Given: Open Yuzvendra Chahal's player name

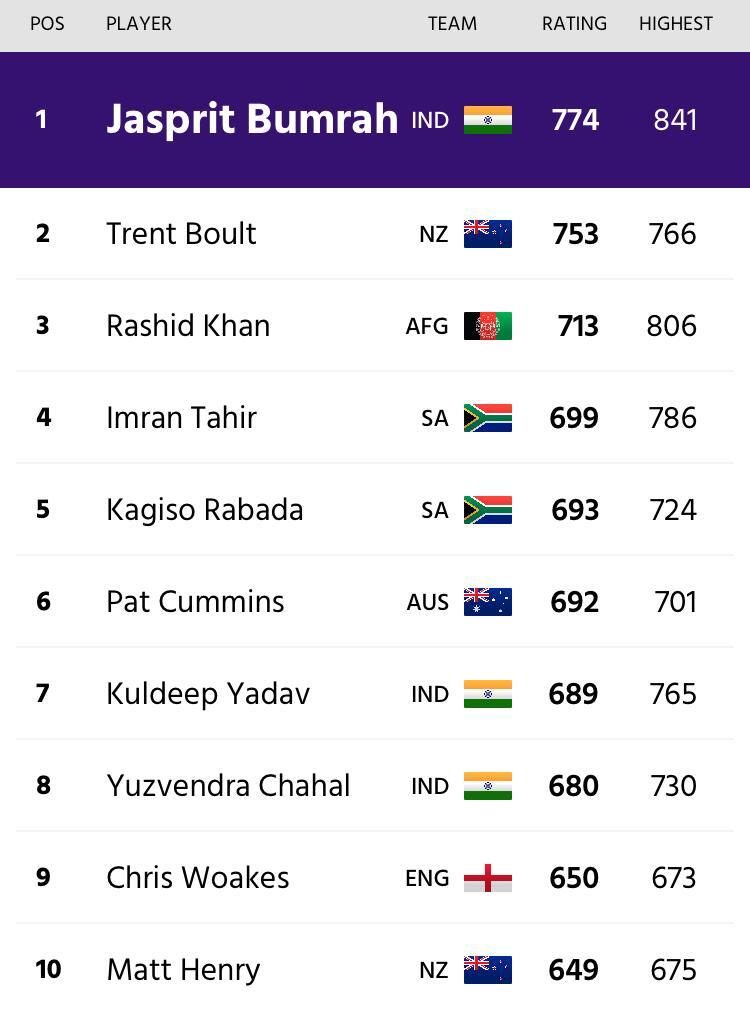Looking at the screenshot, I should 228,786.
